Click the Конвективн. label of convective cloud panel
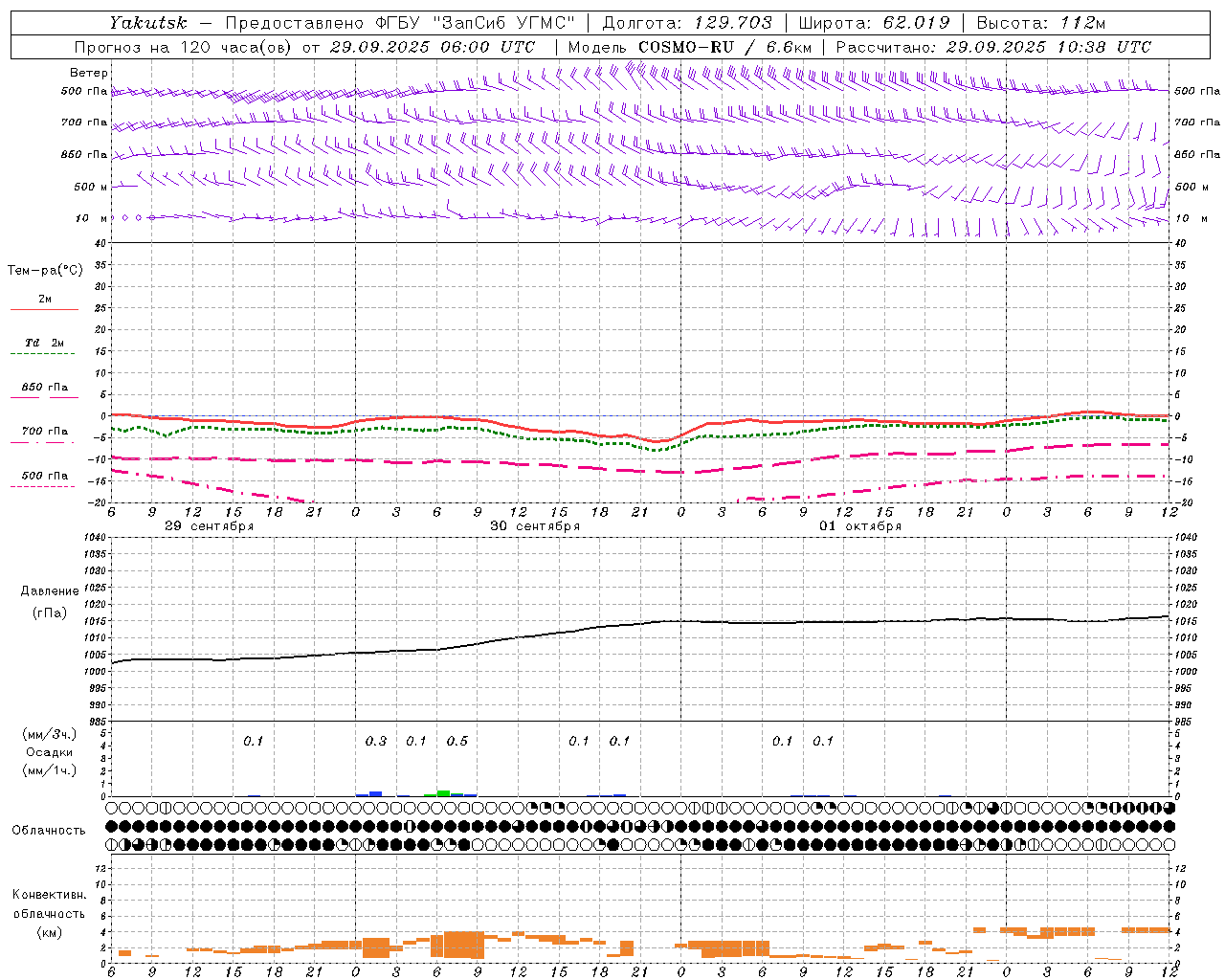The image size is (1225, 980). click(50, 895)
